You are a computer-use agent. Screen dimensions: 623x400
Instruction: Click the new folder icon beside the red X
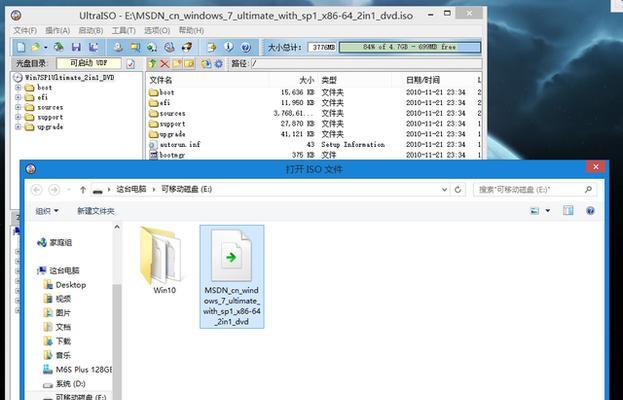click(177, 64)
